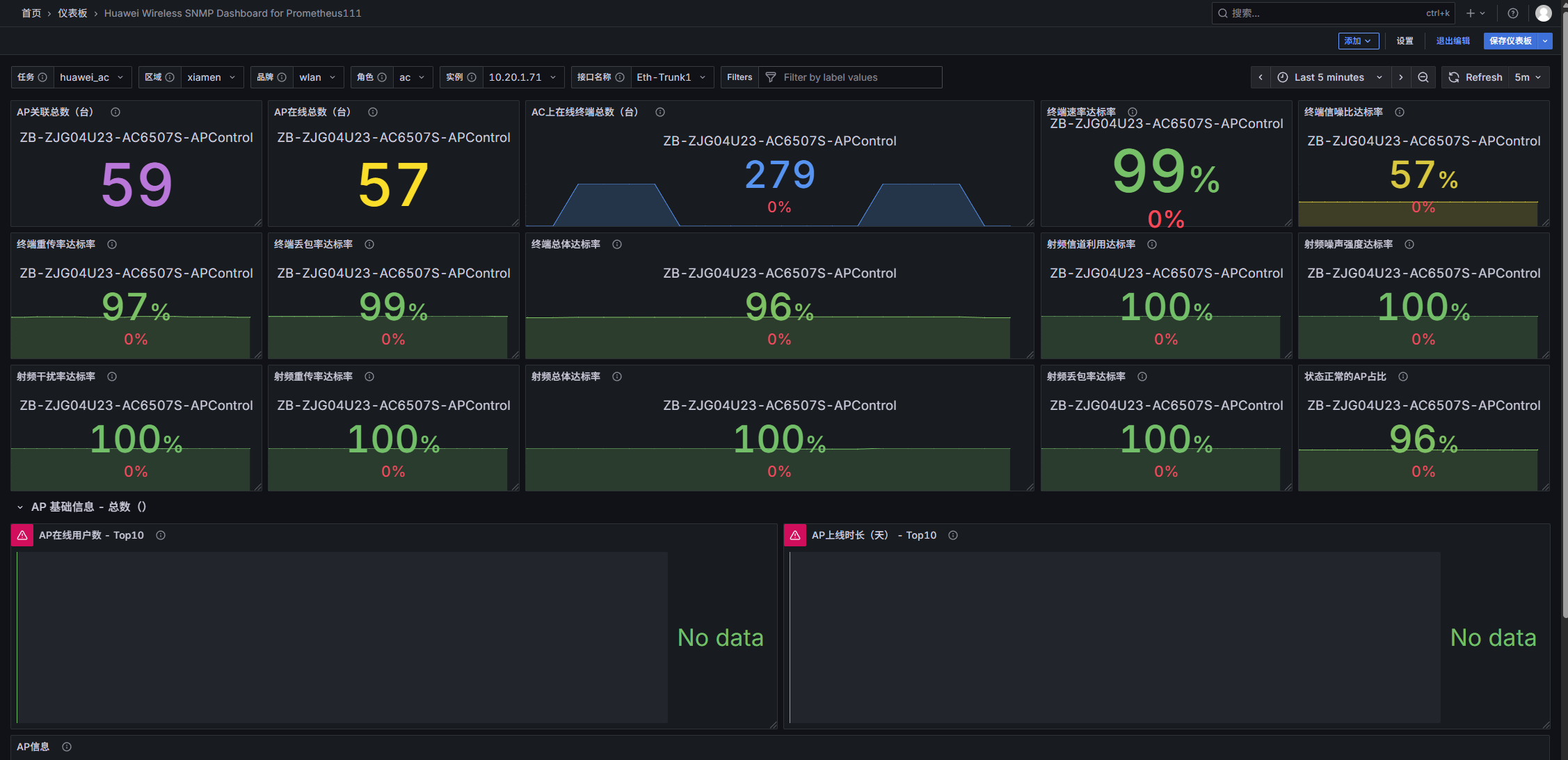
Task: Click info icon beside 终端总体达标率 title
Action: (x=617, y=244)
